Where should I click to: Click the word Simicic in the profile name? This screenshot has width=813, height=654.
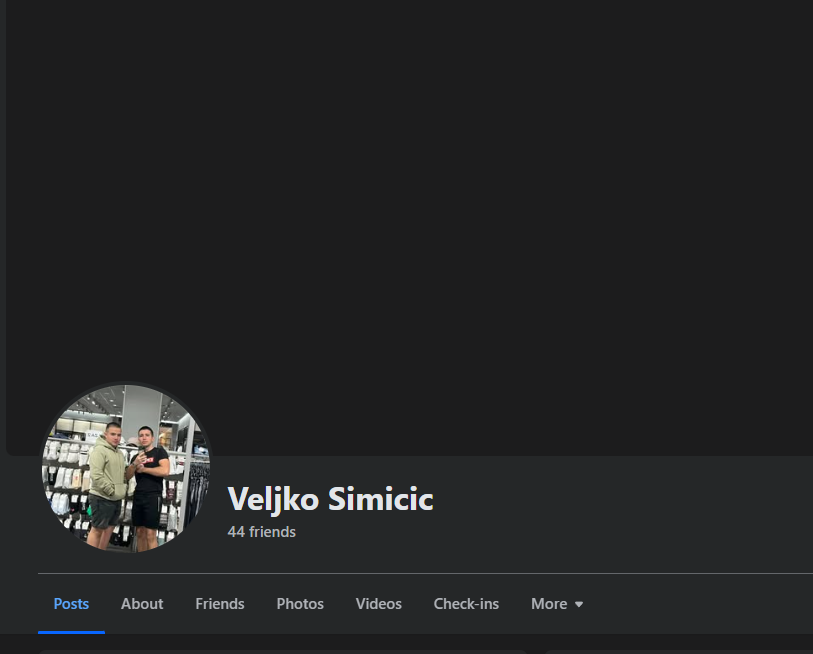381,499
